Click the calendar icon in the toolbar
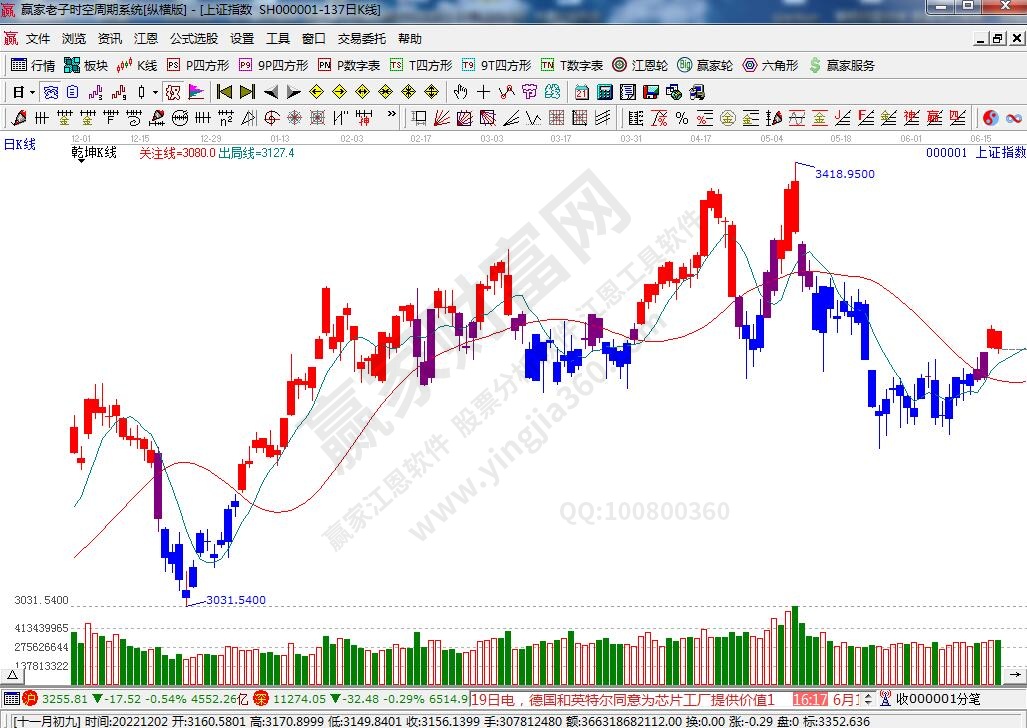The width and height of the screenshot is (1027, 728). tap(582, 92)
